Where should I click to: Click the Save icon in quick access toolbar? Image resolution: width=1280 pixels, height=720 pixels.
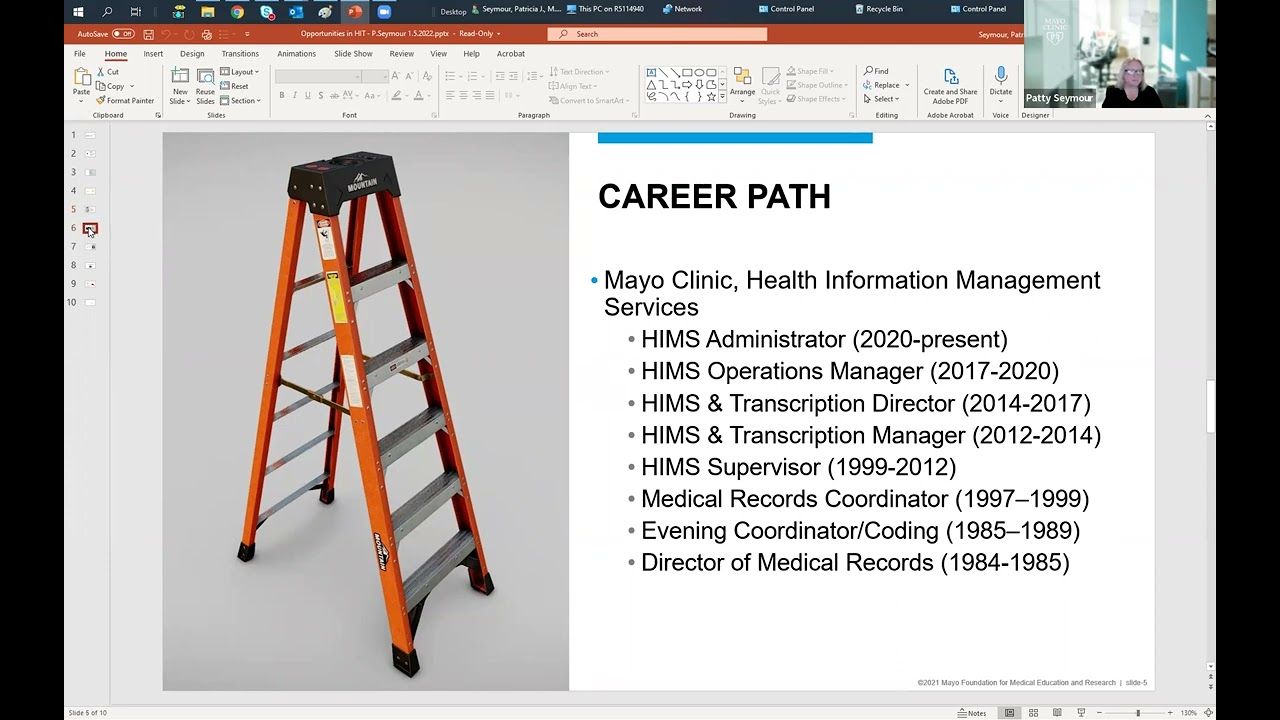pos(149,34)
